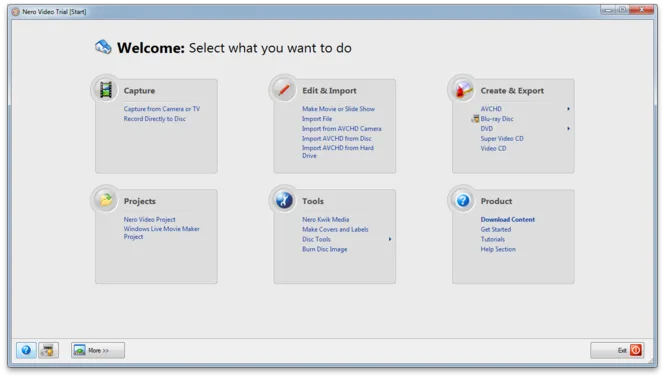Click the Blu-ray Disc option icon

(475, 119)
